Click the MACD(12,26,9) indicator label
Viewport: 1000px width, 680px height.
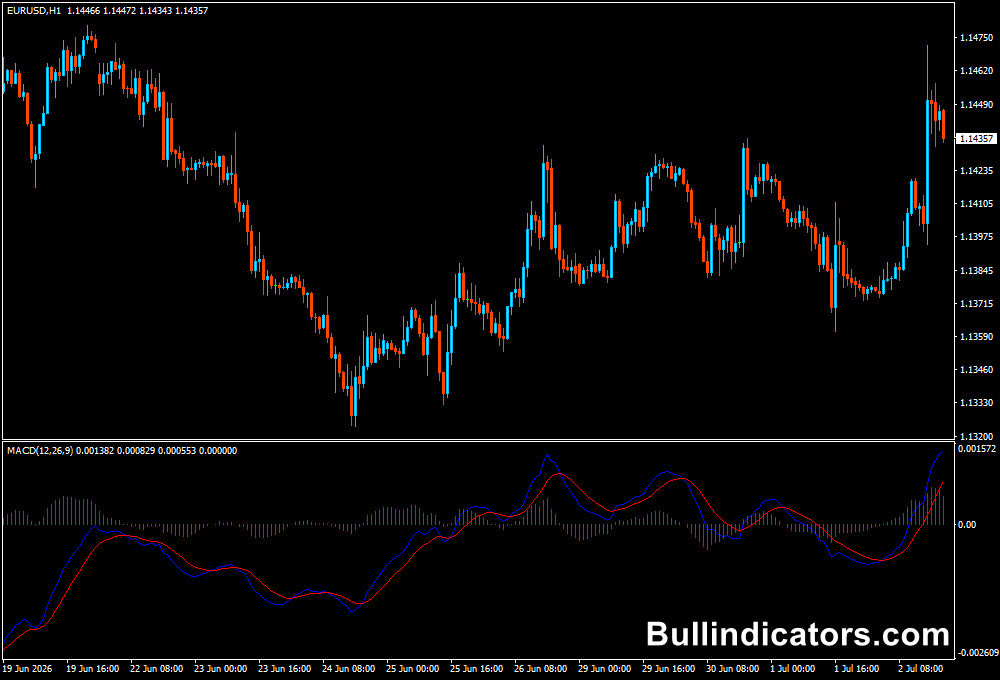pyautogui.click(x=40, y=451)
